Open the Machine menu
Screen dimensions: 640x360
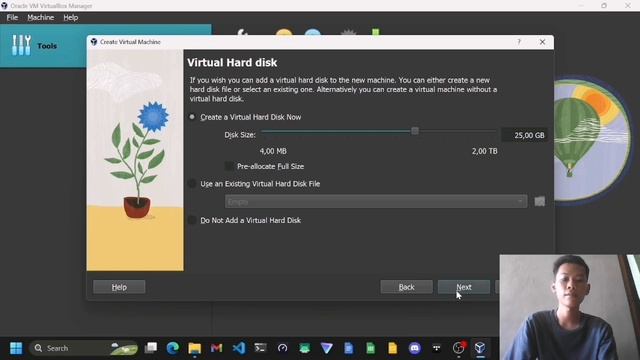tap(40, 18)
